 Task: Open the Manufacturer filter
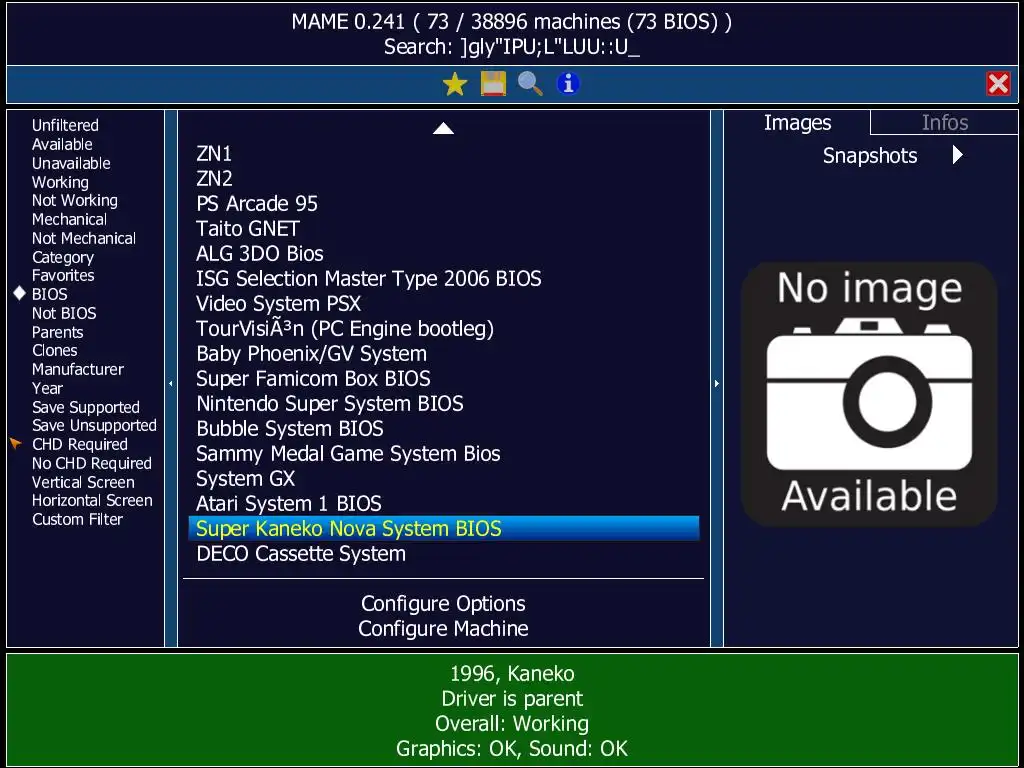pos(78,370)
